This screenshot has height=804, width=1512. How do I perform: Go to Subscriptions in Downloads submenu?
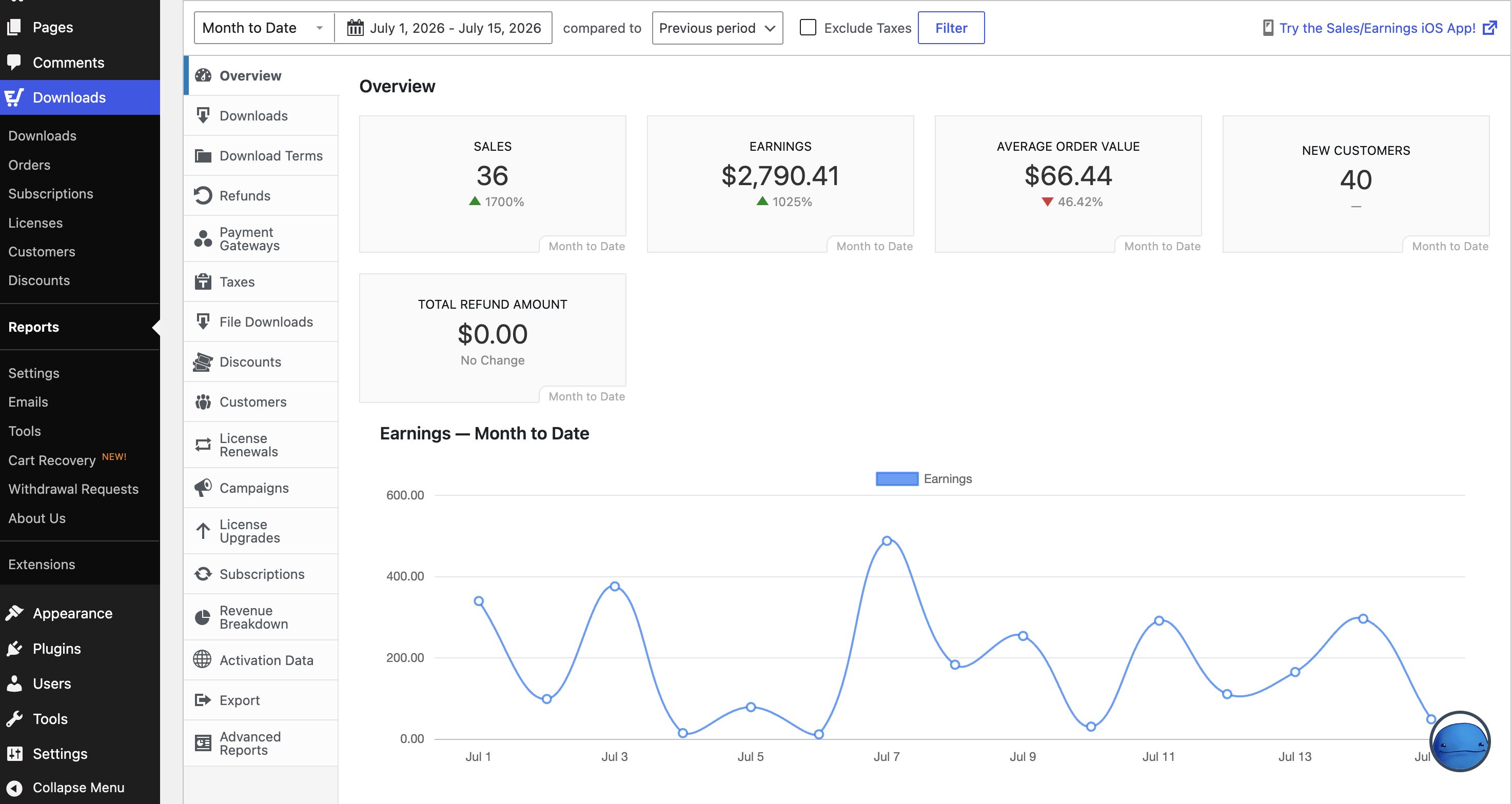click(x=50, y=193)
